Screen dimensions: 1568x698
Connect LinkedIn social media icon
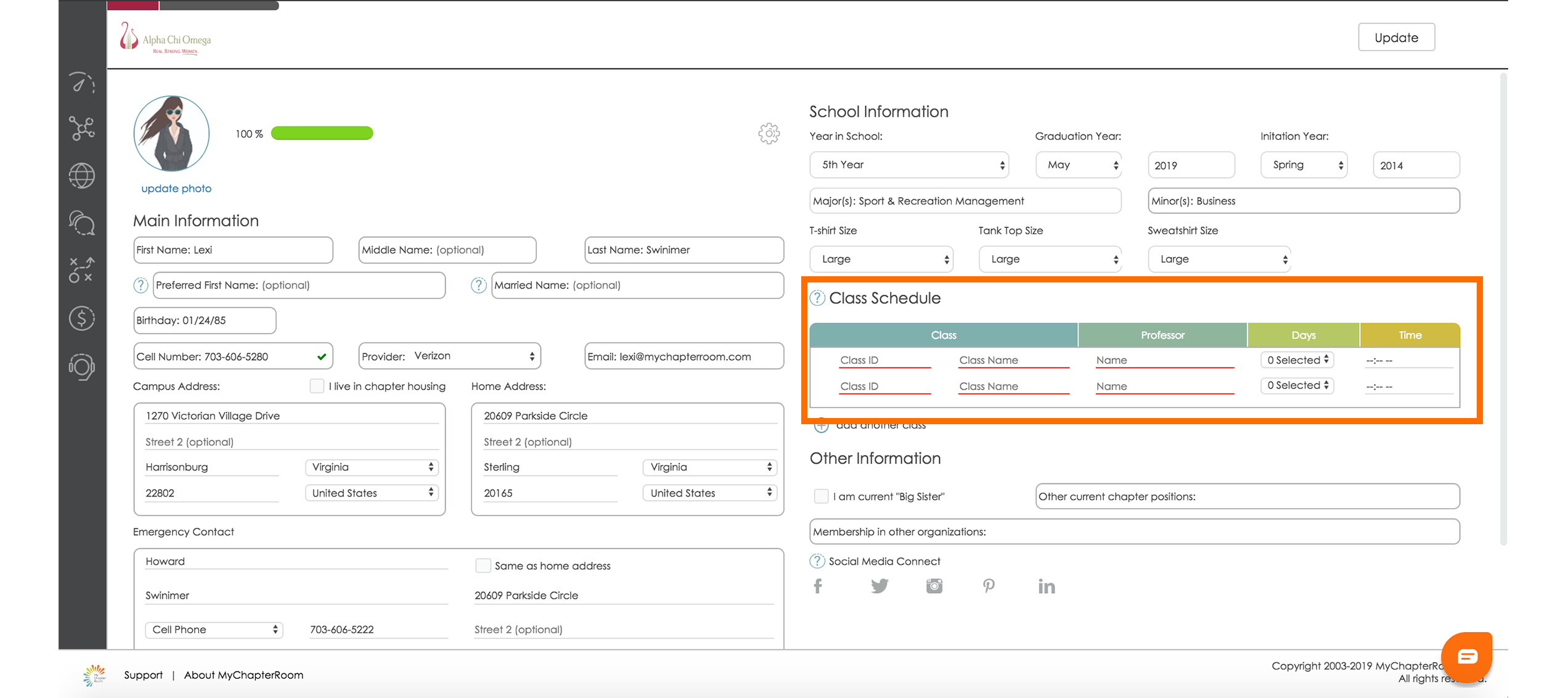pyautogui.click(x=1046, y=586)
